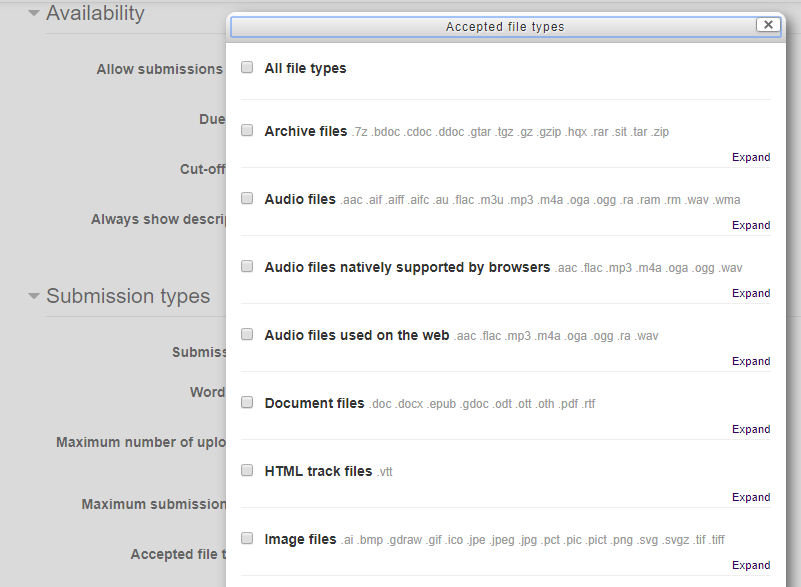Expand the Document files group
Viewport: 801px width, 587px height.
[x=751, y=429]
